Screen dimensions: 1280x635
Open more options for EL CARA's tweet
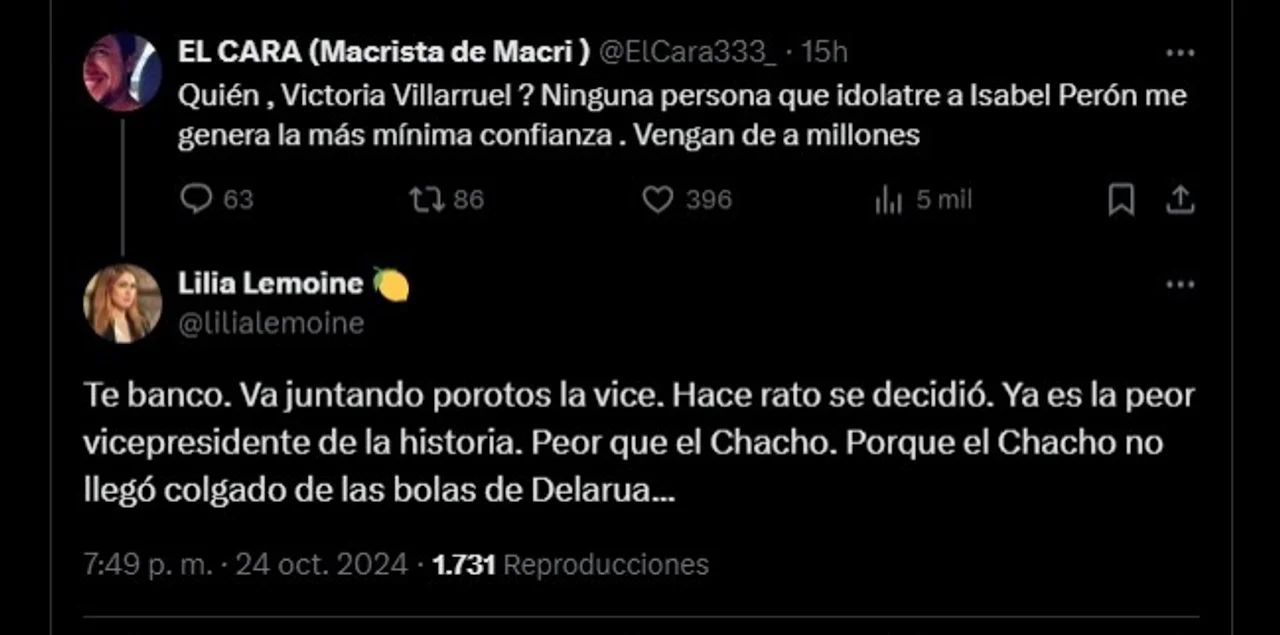[1180, 53]
